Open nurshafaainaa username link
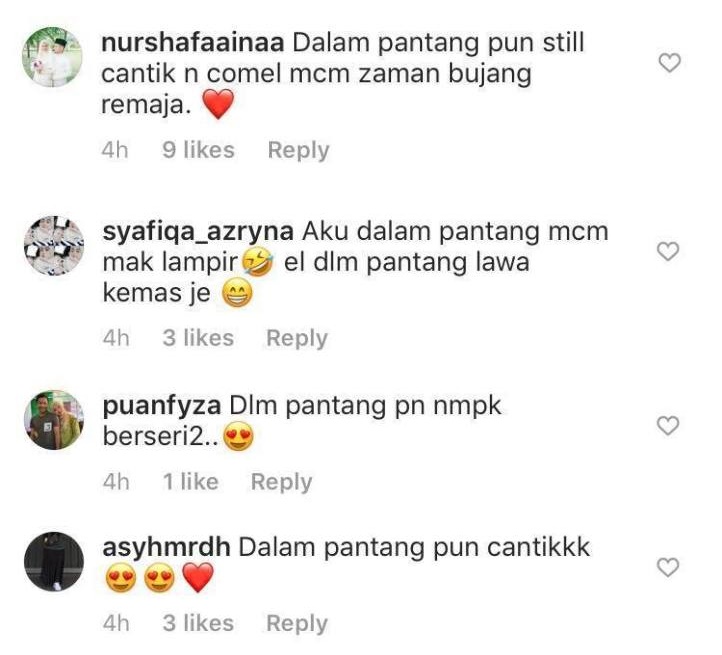 coord(192,42)
